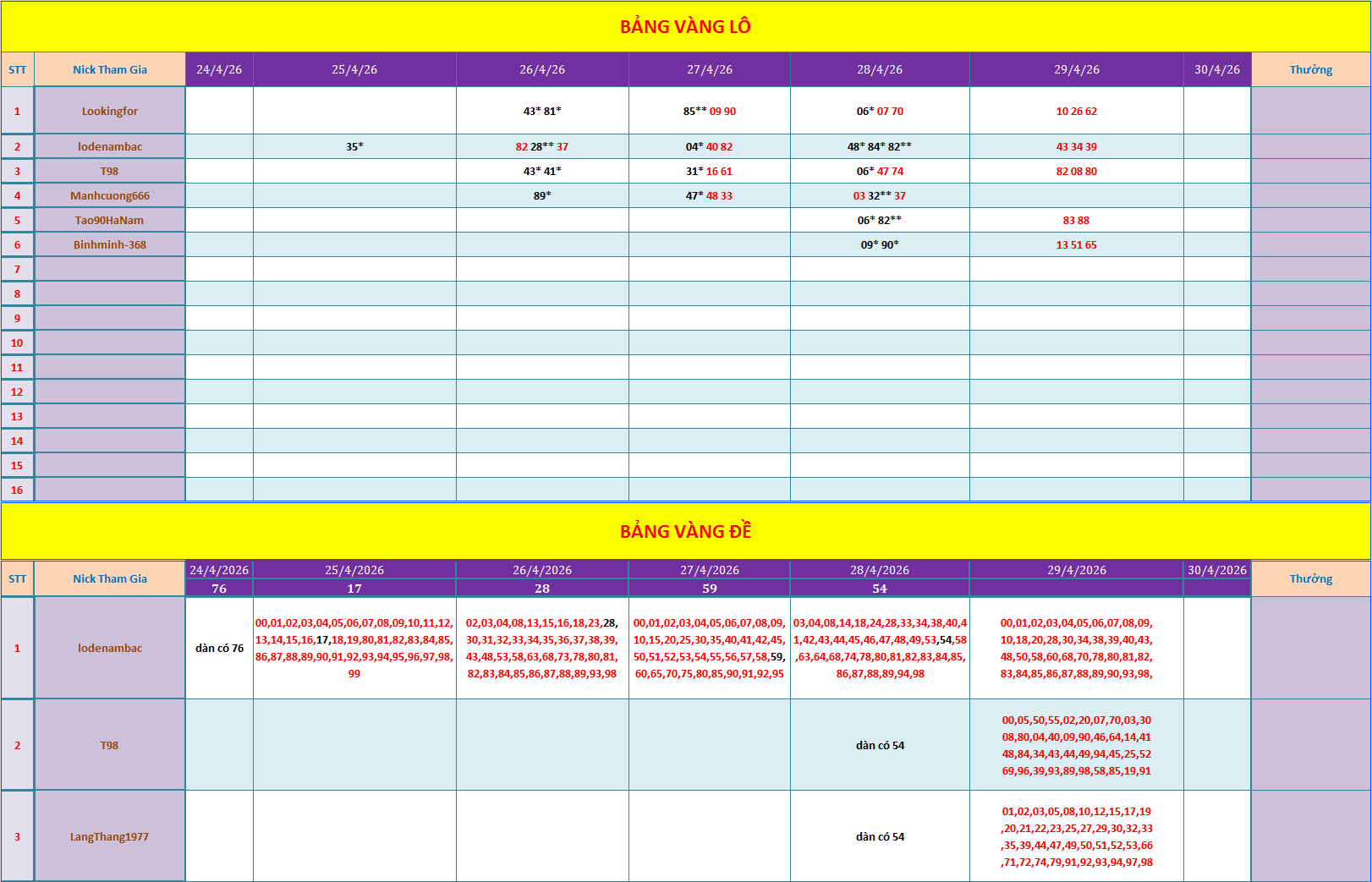This screenshot has width=1372, height=882.
Task: Click the BẢNG VÀNG LÔ title banner
Action: [x=685, y=27]
